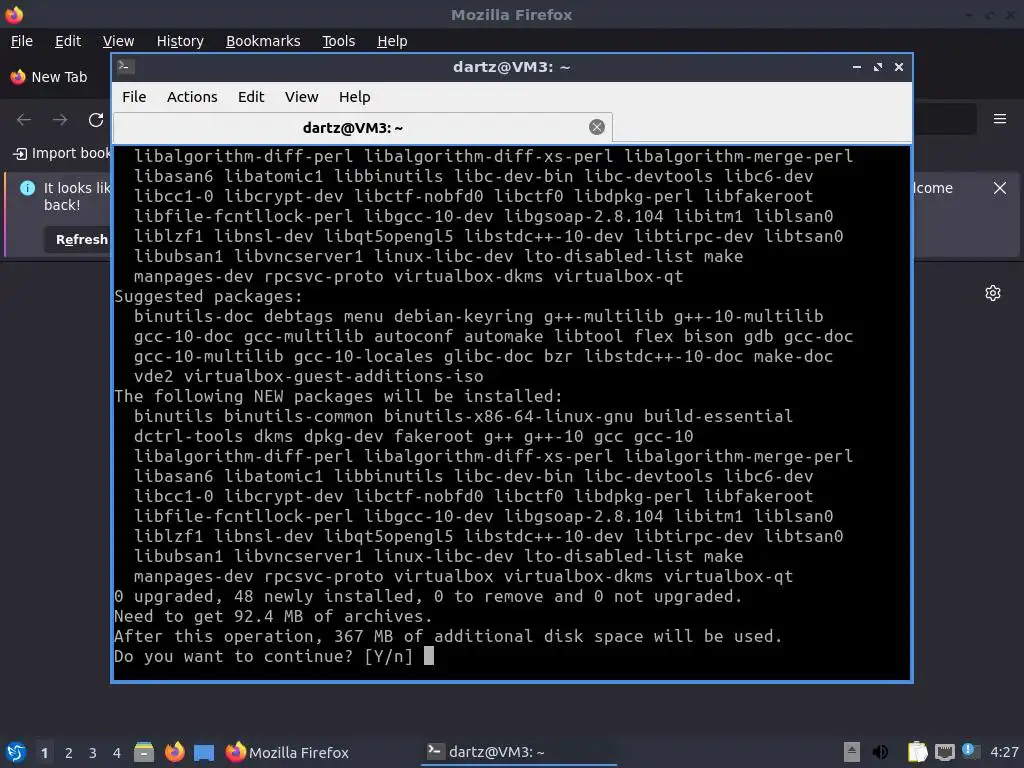Screen dimensions: 1024x768
Task: Switch to workspace 1
Action: [44, 753]
